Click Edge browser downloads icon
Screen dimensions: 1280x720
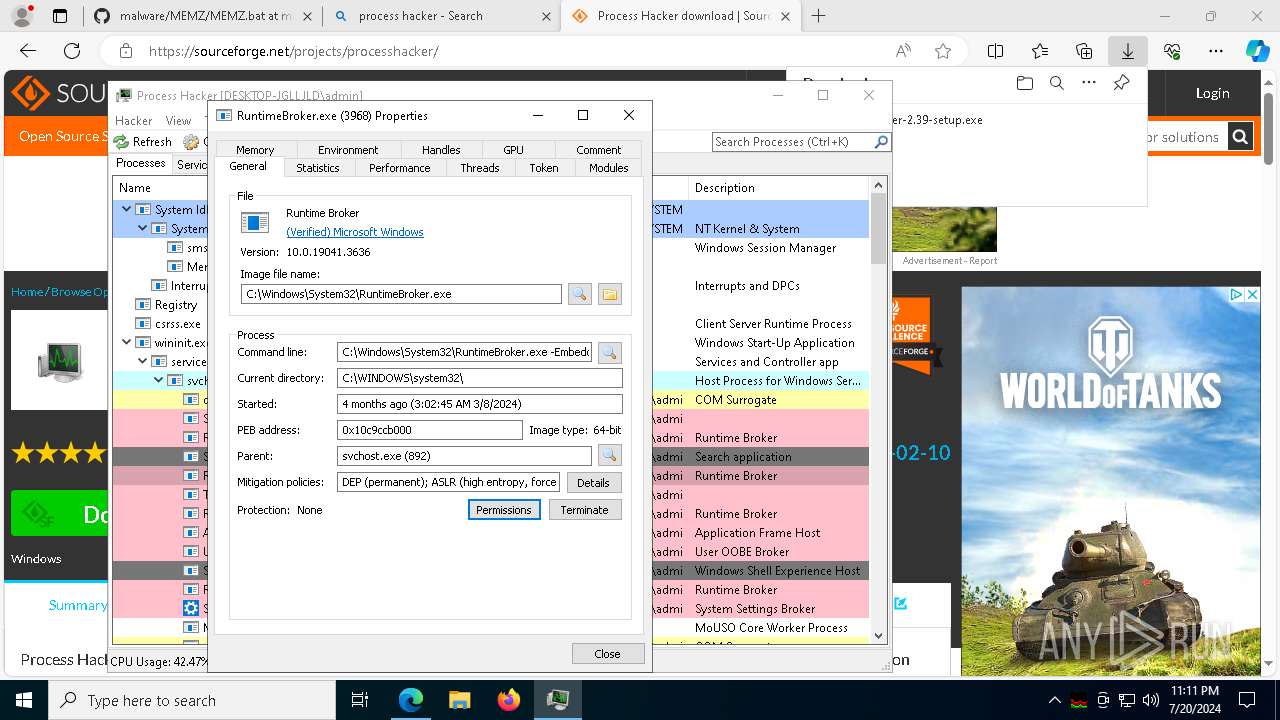pyautogui.click(x=1127, y=51)
